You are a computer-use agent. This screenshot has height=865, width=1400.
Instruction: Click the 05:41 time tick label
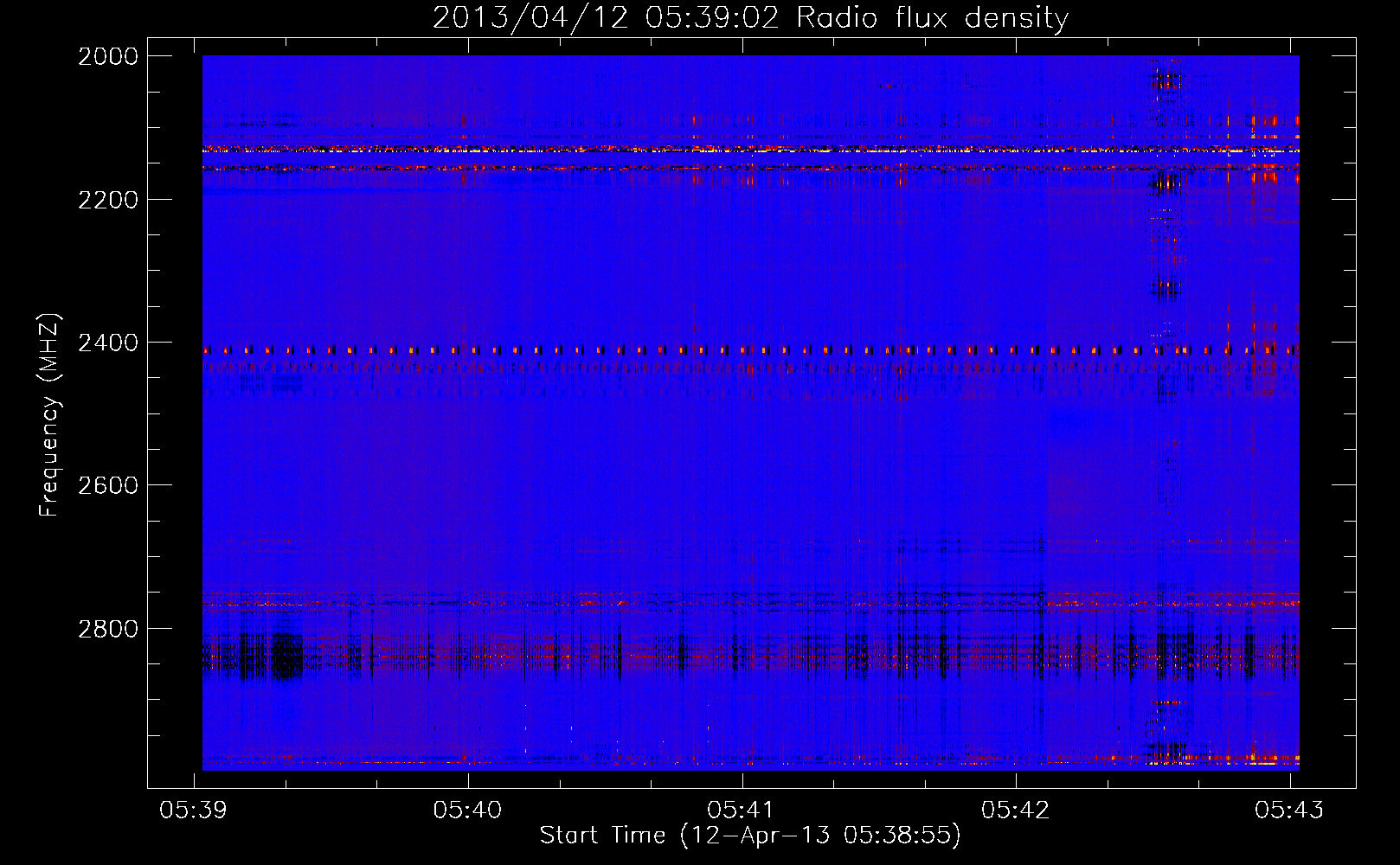click(742, 810)
